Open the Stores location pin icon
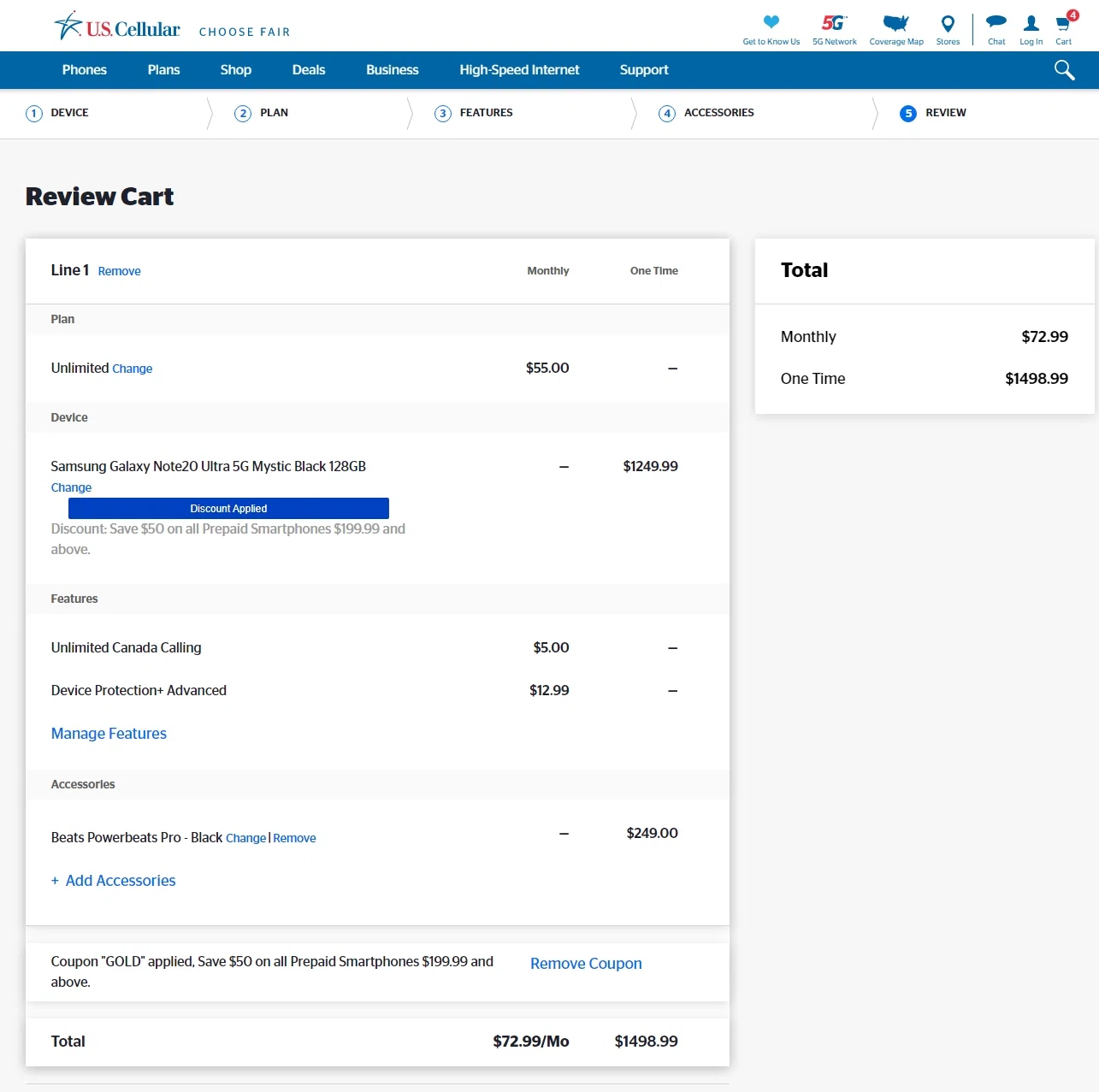Image resolution: width=1099 pixels, height=1092 pixels. [948, 23]
